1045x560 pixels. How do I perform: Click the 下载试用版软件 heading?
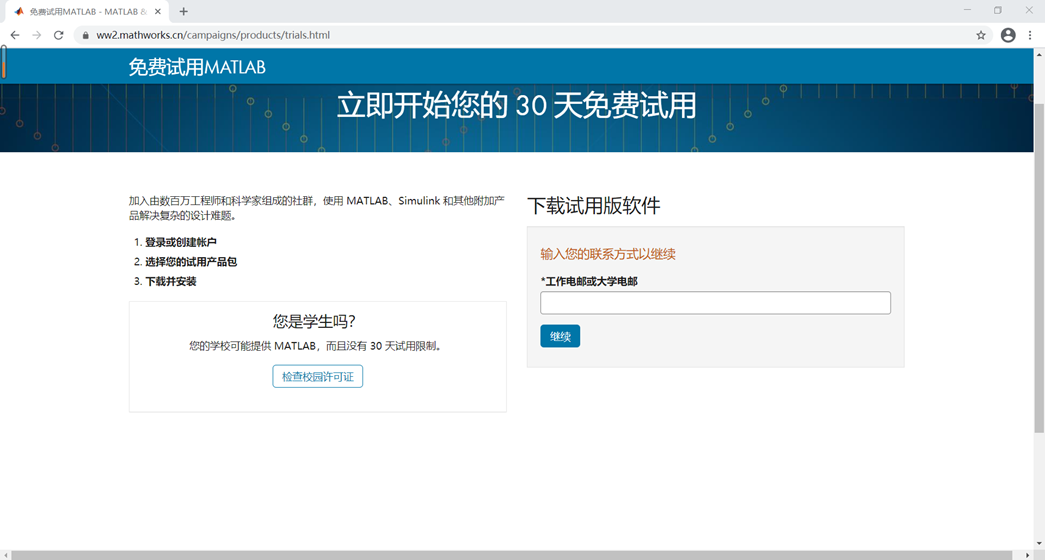(593, 205)
